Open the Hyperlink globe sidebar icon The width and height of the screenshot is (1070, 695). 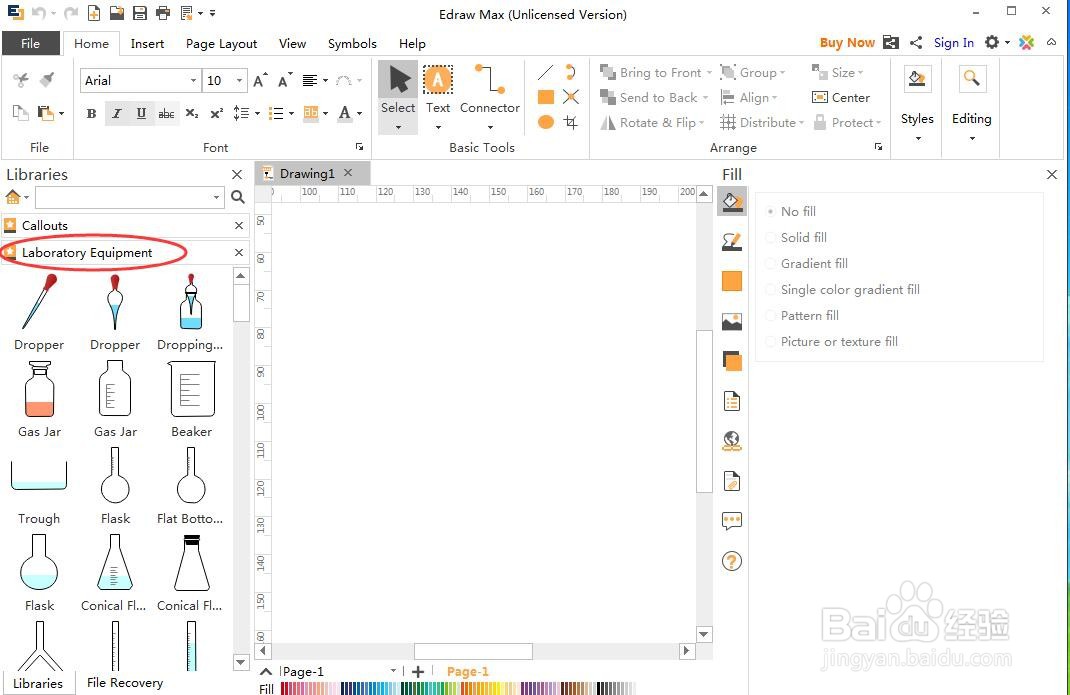pyautogui.click(x=732, y=441)
